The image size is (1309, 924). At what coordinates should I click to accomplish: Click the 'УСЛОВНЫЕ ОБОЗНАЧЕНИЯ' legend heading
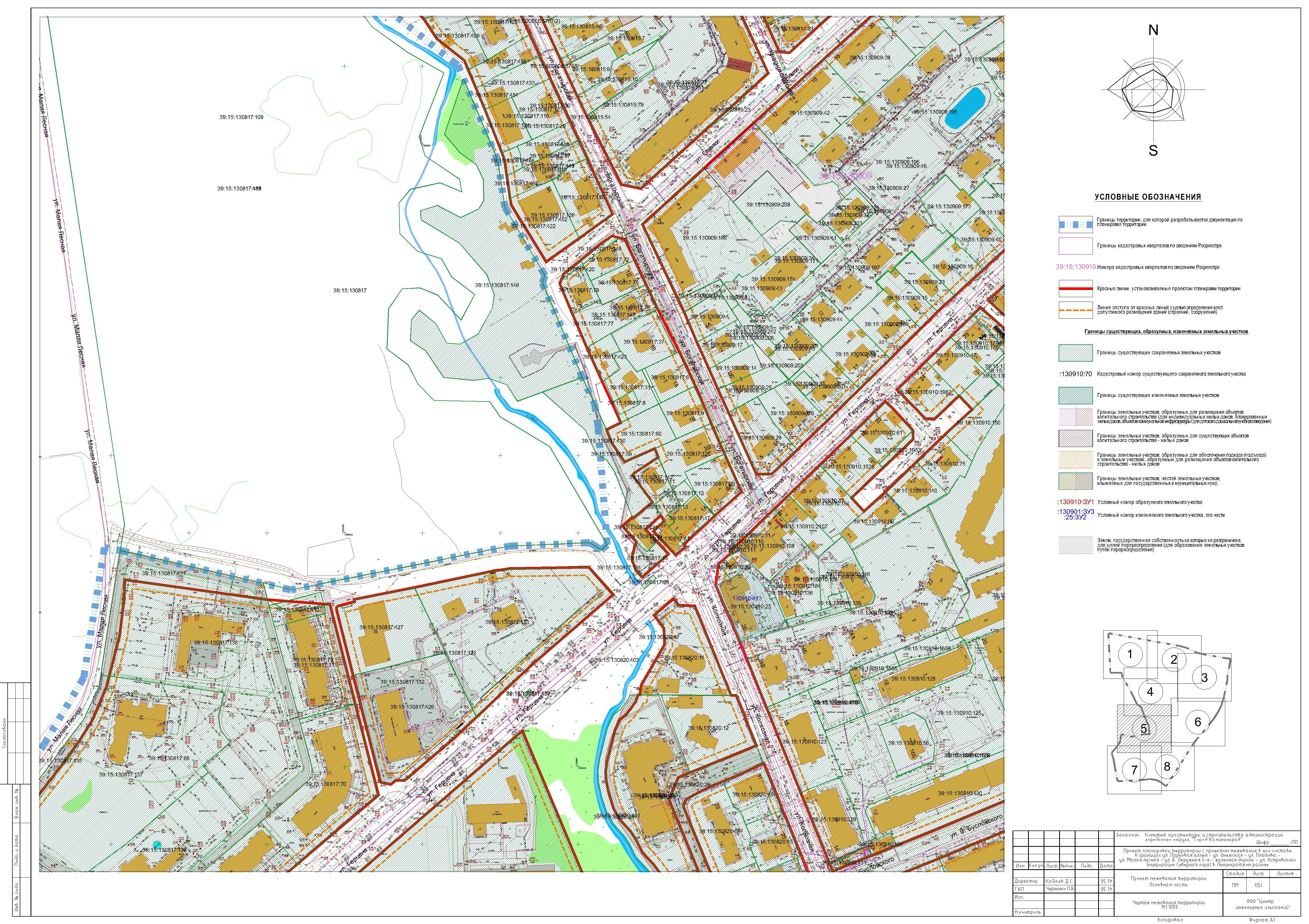click(x=1147, y=197)
